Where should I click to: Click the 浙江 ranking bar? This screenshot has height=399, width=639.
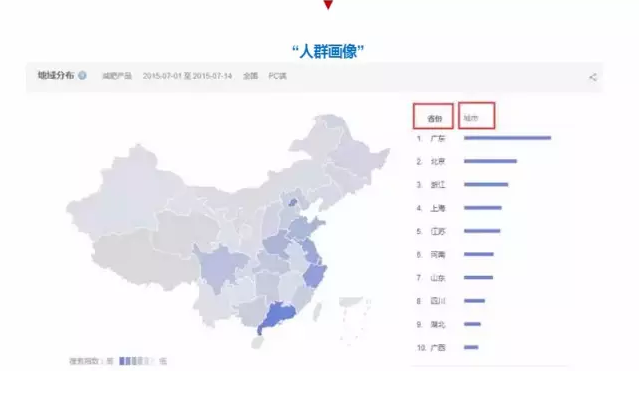[486, 185]
